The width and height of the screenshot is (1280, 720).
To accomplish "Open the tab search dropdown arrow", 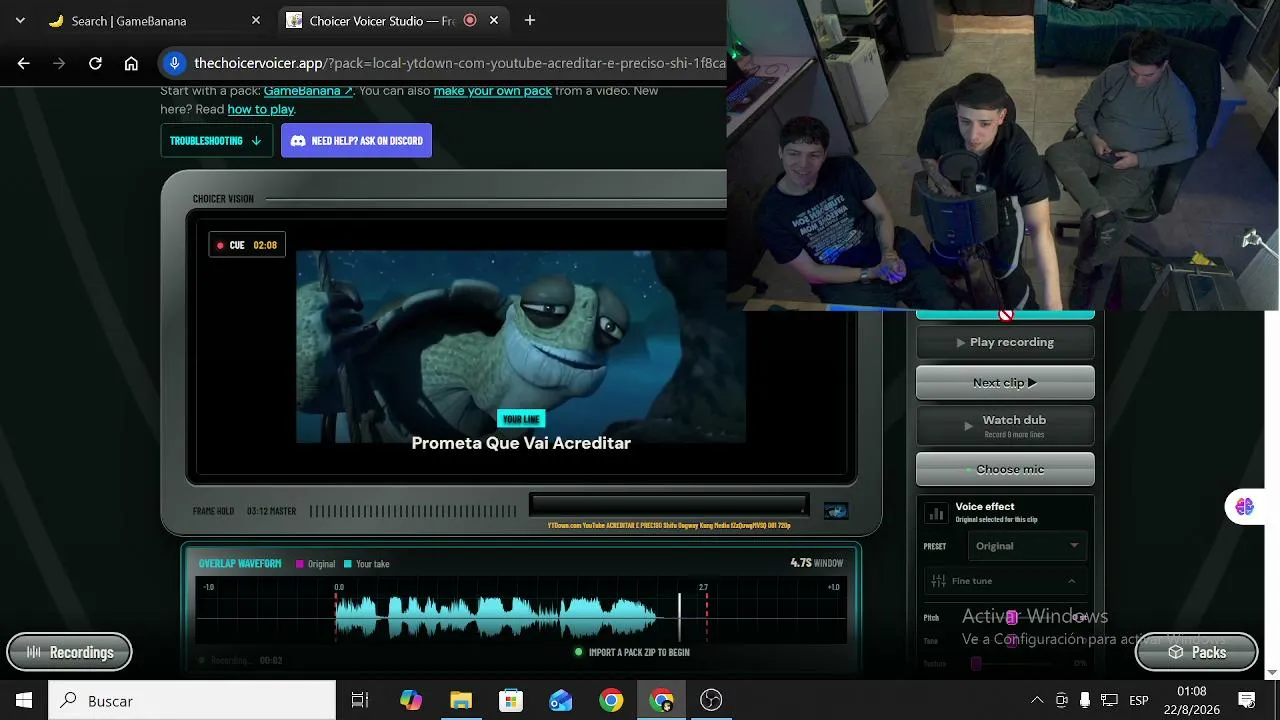I will click(x=20, y=20).
